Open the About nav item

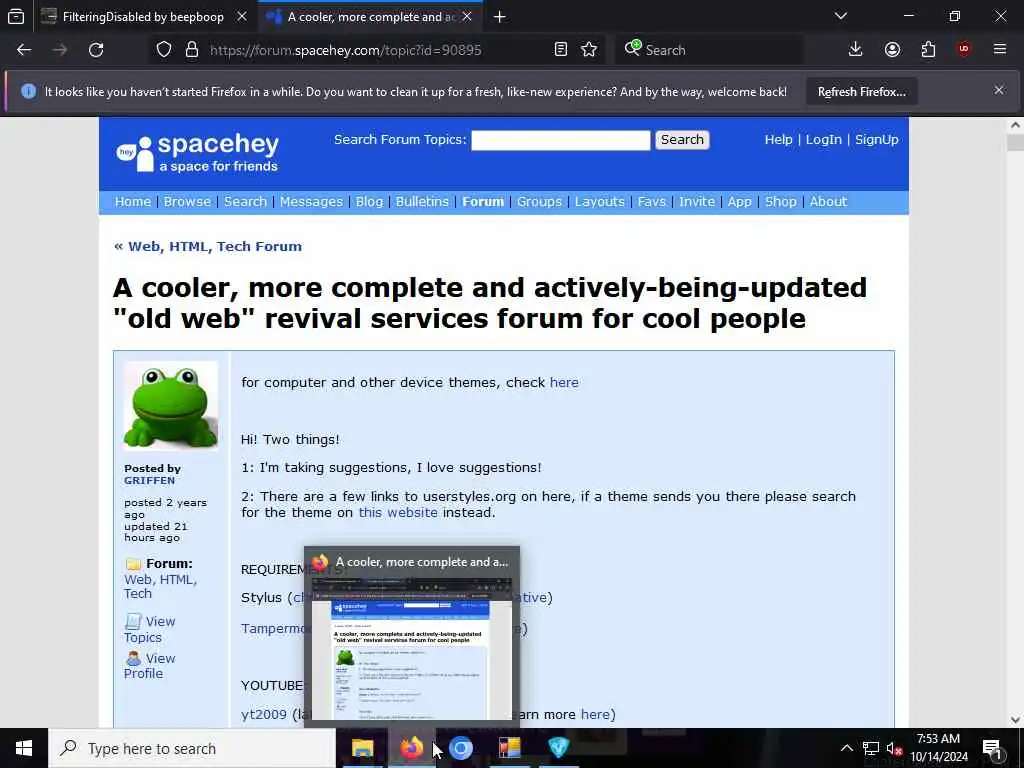click(828, 202)
